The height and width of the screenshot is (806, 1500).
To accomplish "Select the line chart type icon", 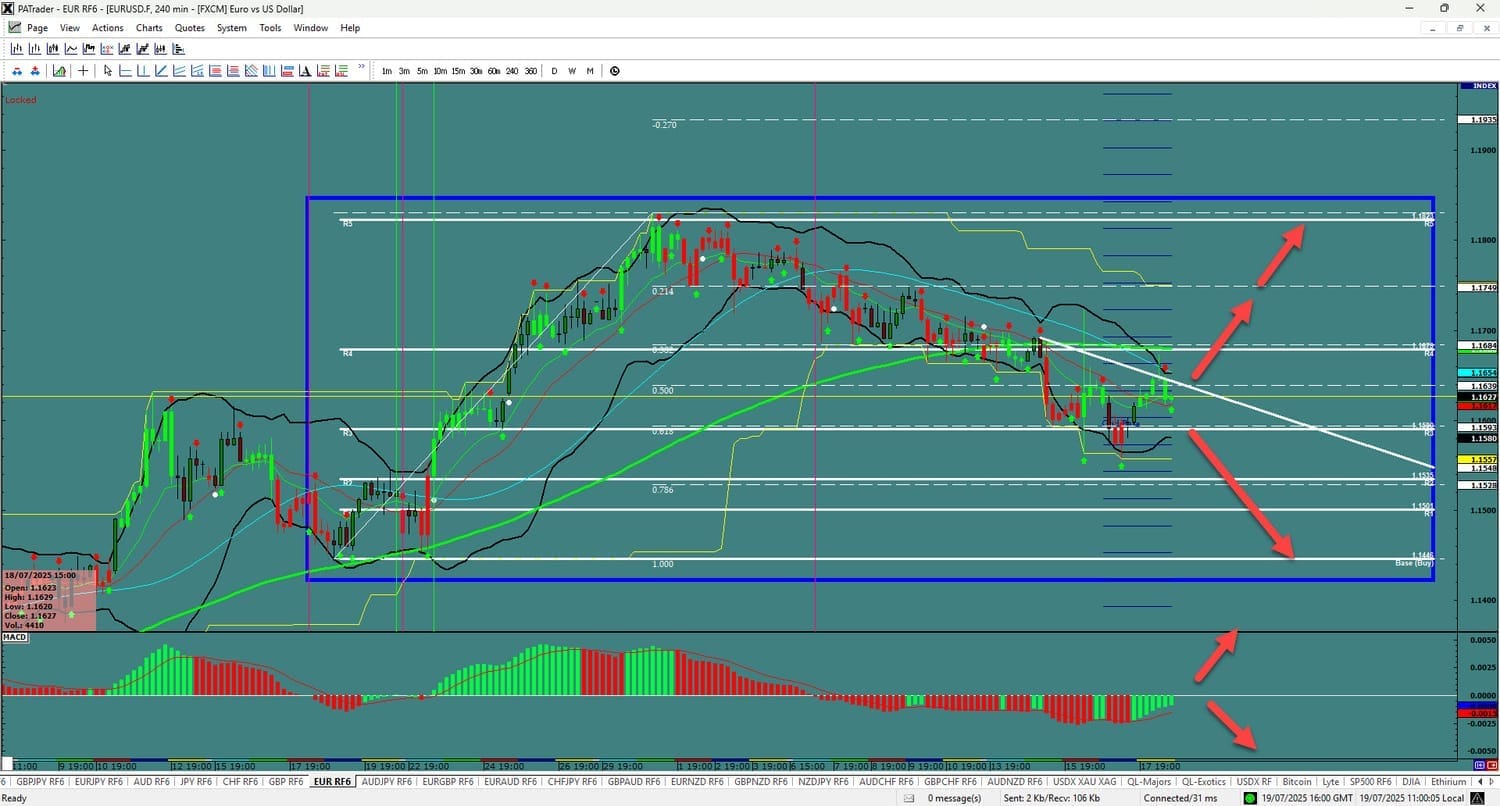I will pyautogui.click(x=70, y=49).
